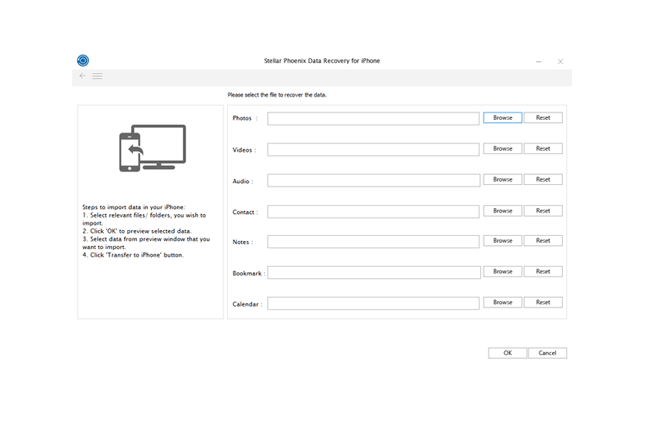Screen dimensions: 645x421
Task: Browse for Audio file
Action: [x=503, y=179]
